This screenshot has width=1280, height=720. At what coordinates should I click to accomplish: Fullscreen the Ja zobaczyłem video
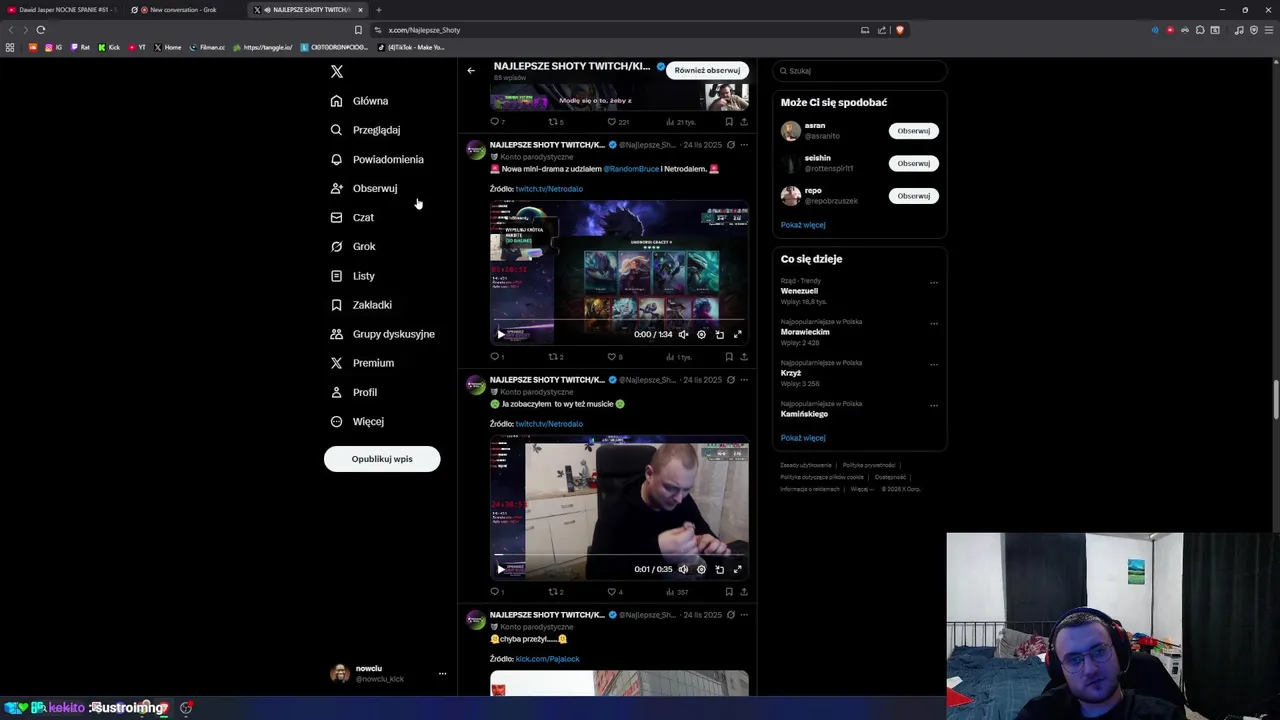pos(738,570)
